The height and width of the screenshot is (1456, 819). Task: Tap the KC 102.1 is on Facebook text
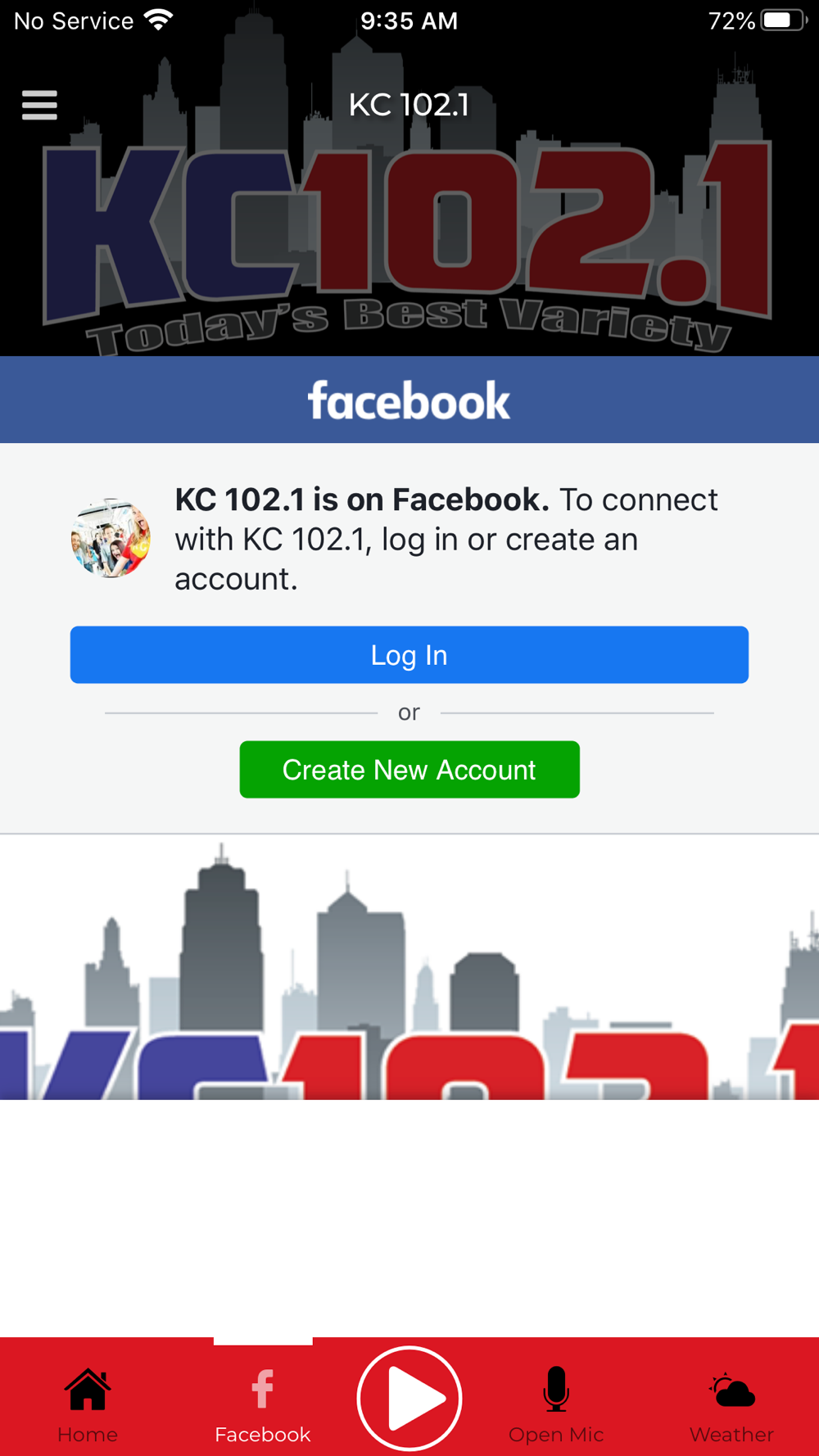tap(362, 500)
